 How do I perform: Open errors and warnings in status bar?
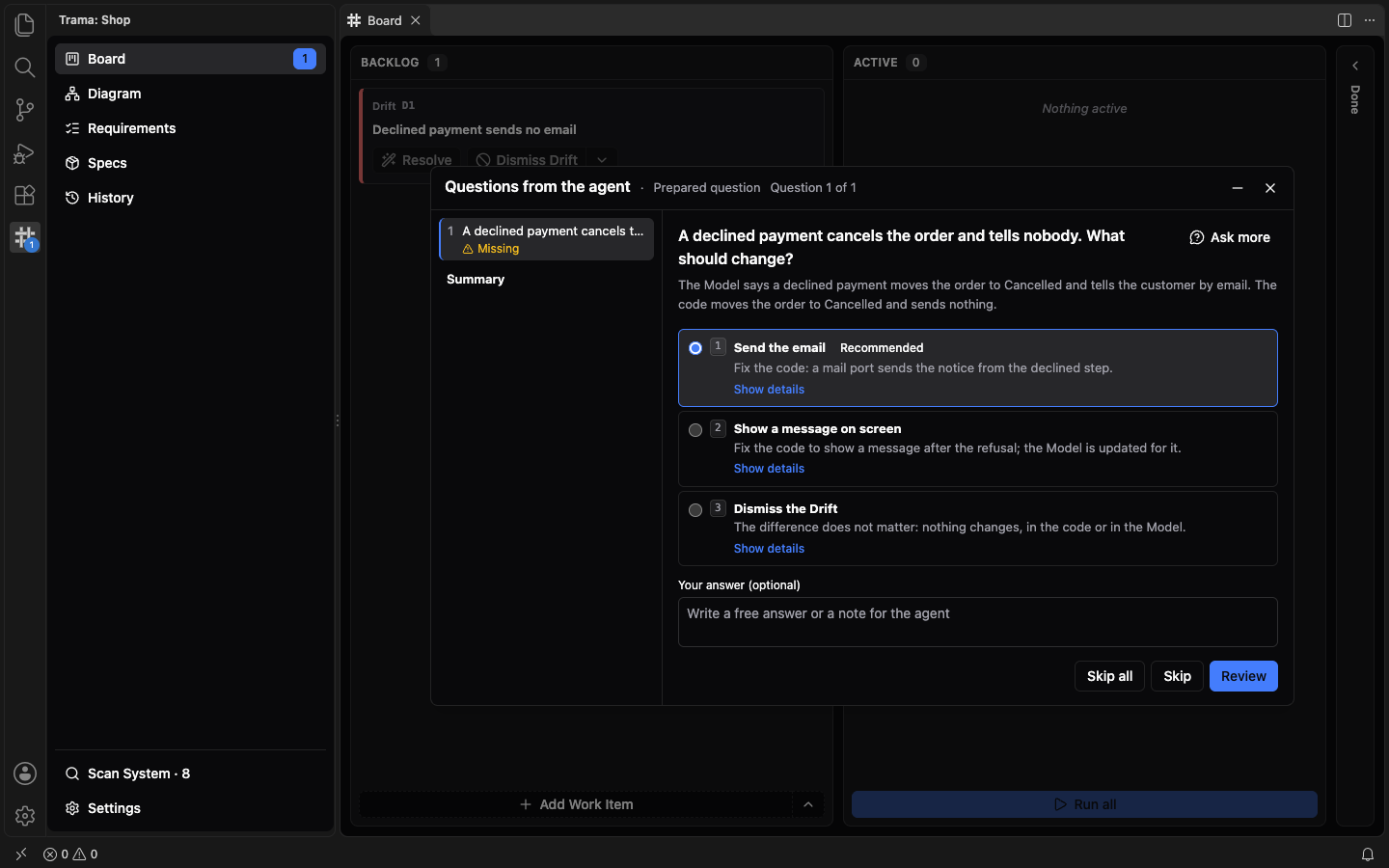pos(70,854)
